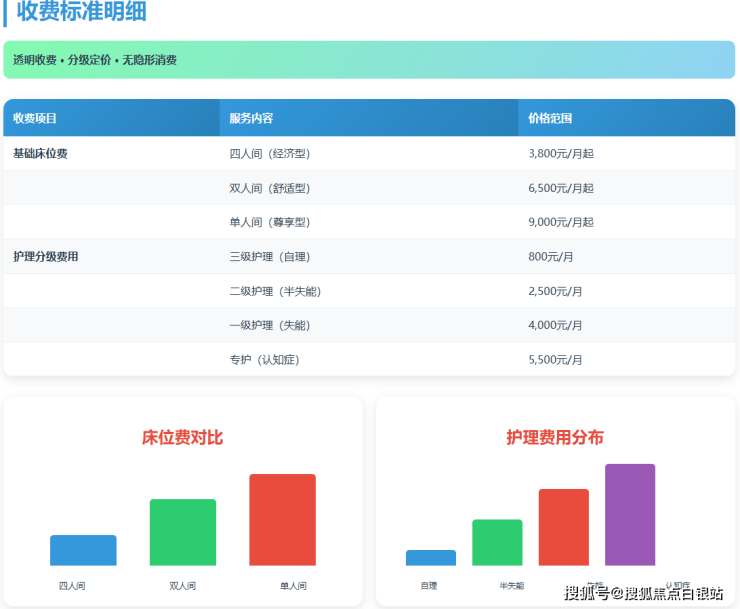Image resolution: width=740 pixels, height=609 pixels.
Task: Click the small blue 自理 bar
Action: 431,558
